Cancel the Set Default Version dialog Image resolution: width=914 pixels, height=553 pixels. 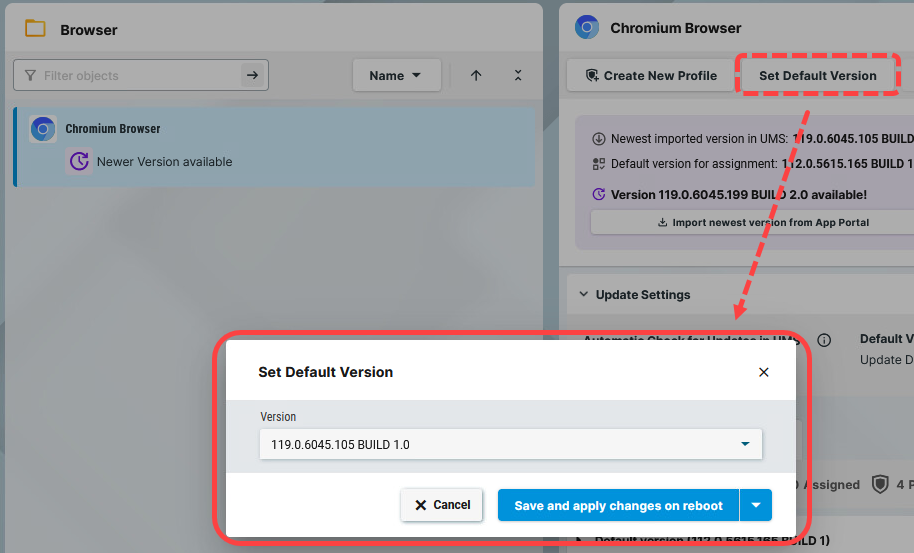442,506
